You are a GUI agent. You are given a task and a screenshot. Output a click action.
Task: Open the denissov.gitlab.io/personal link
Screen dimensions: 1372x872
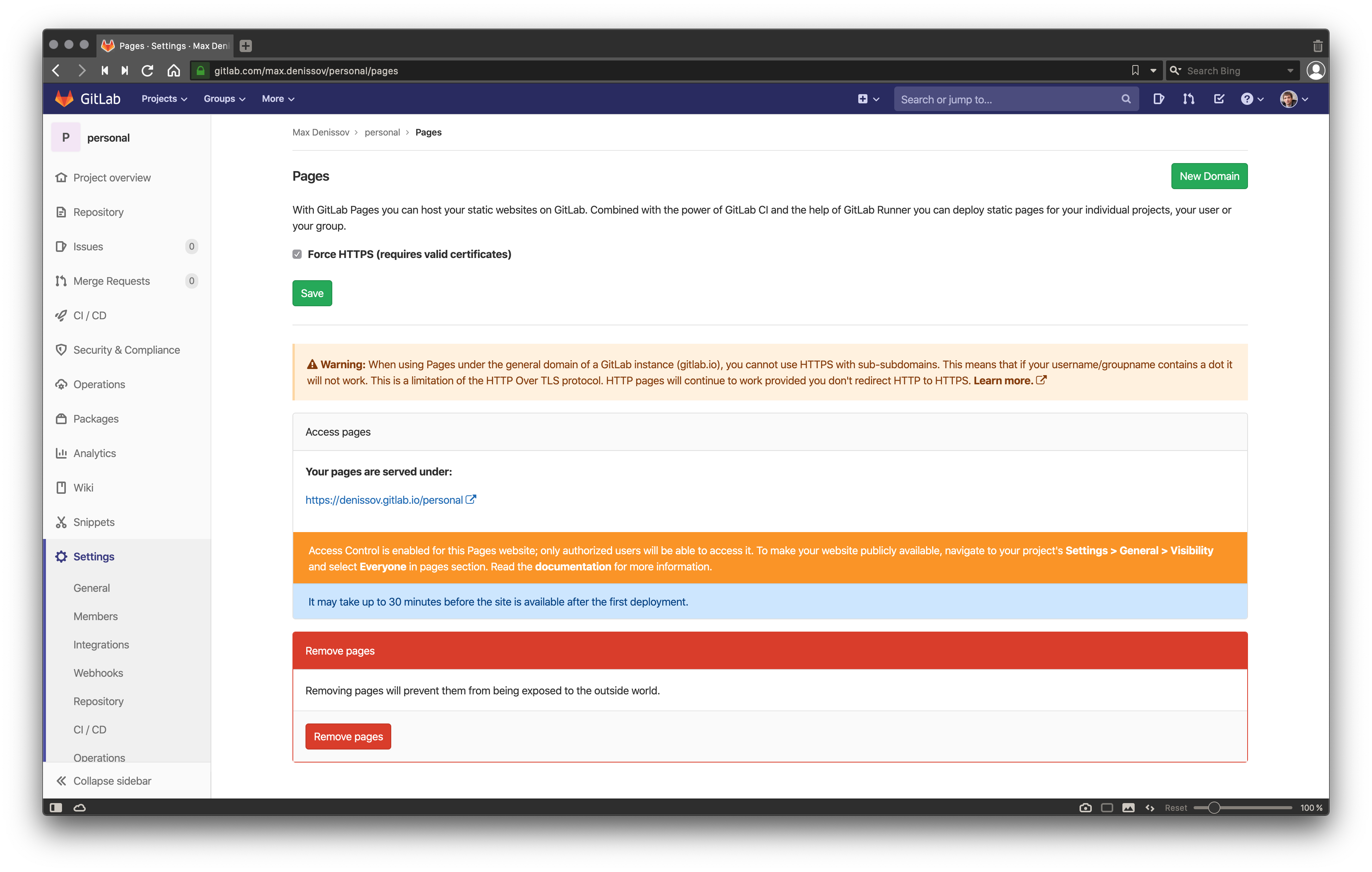[x=390, y=500]
